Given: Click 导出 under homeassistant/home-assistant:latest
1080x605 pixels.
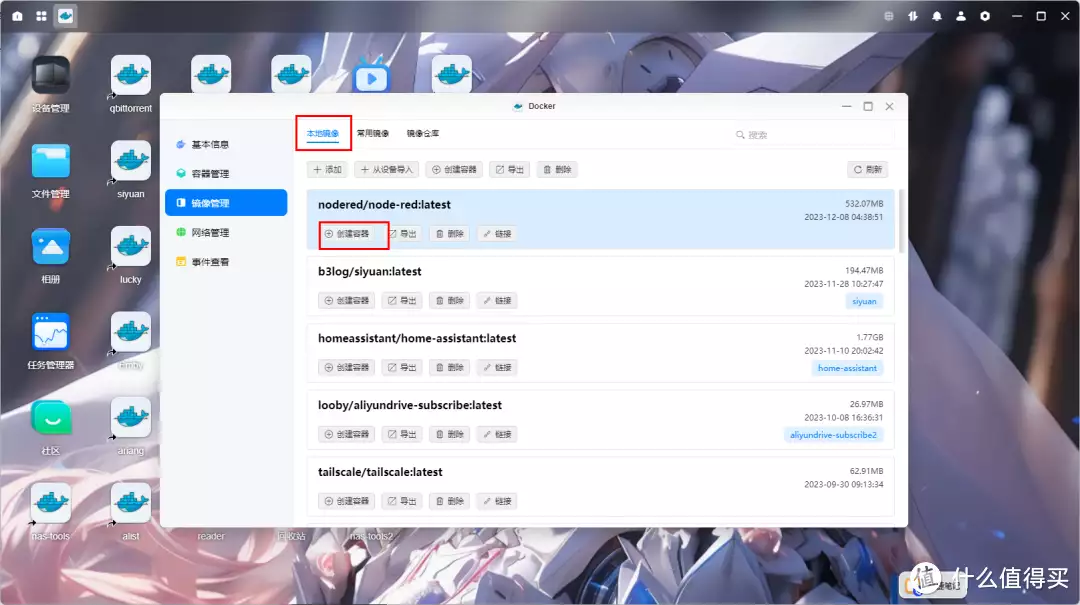Looking at the screenshot, I should 403,367.
